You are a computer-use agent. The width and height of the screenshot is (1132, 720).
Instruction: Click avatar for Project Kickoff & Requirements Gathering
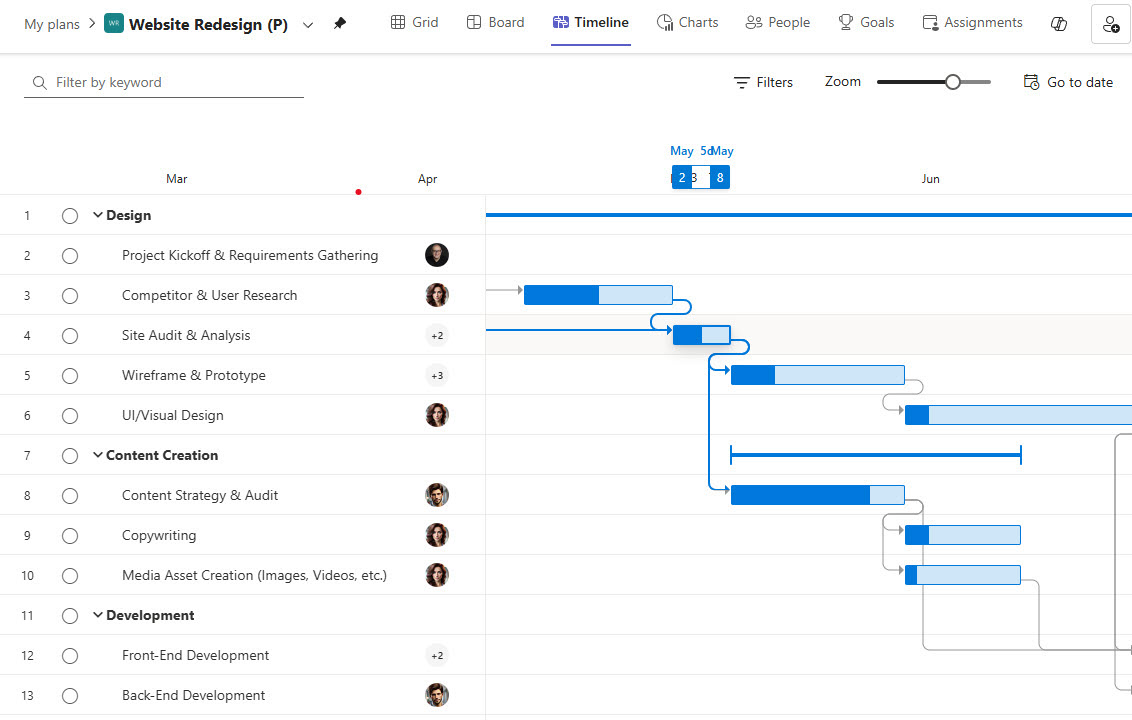tap(437, 255)
